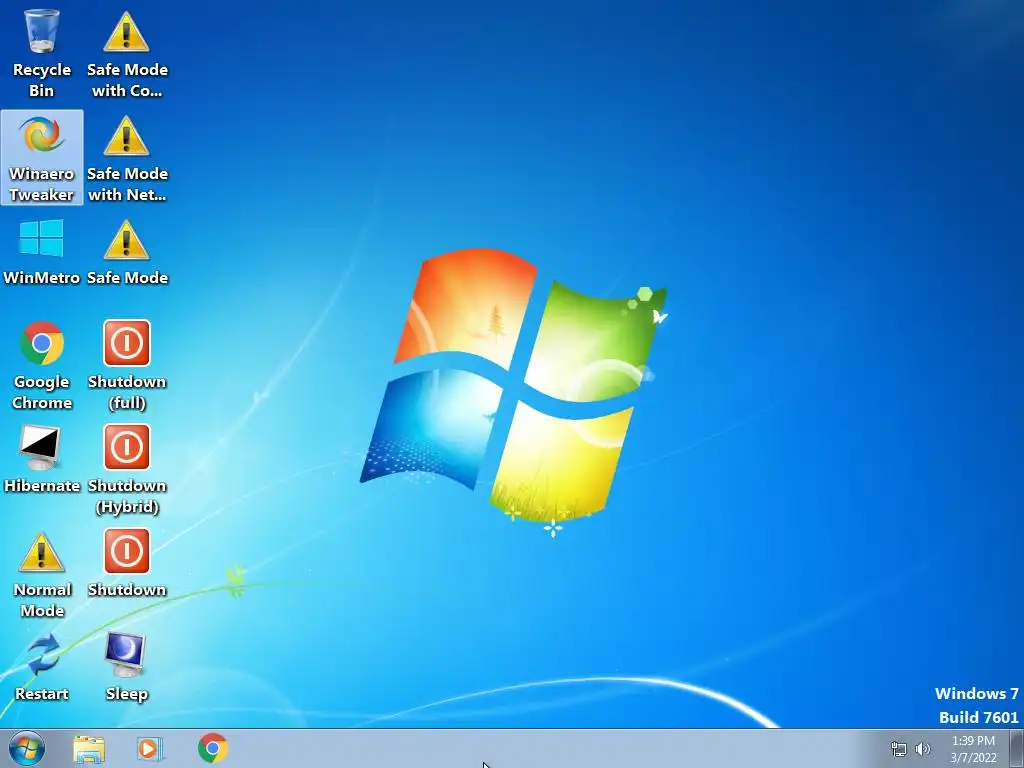The height and width of the screenshot is (768, 1024).
Task: Open Windows Explorer from the taskbar
Action: [89, 749]
